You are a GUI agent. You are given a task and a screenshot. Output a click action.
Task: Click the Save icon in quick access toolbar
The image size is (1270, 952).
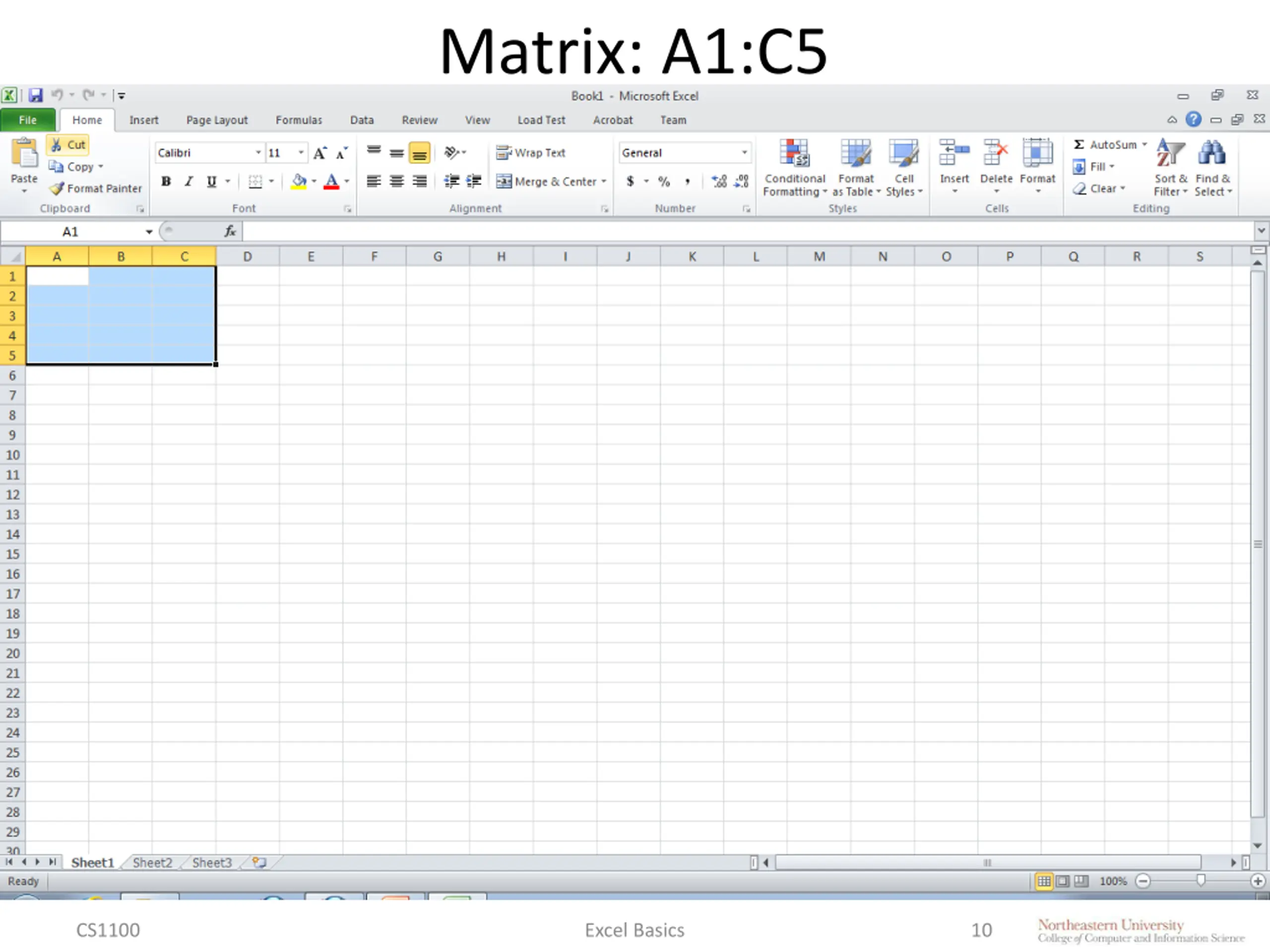pyautogui.click(x=36, y=95)
